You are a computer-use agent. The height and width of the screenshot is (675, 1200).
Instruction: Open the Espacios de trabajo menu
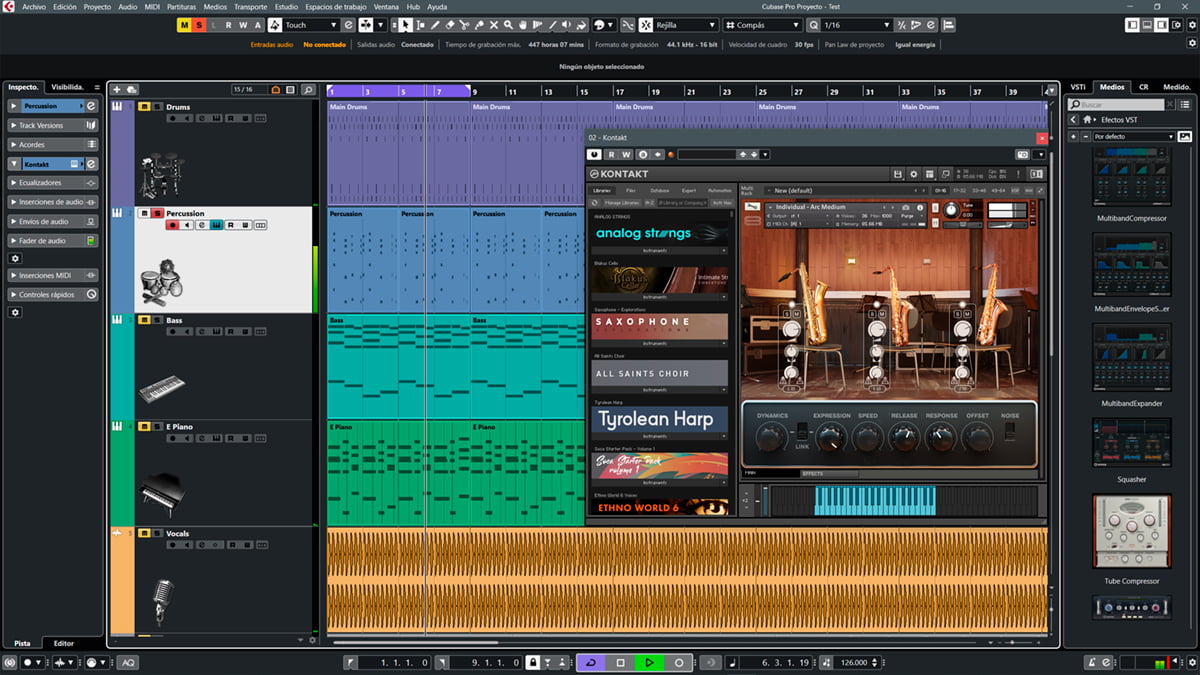[x=335, y=6]
